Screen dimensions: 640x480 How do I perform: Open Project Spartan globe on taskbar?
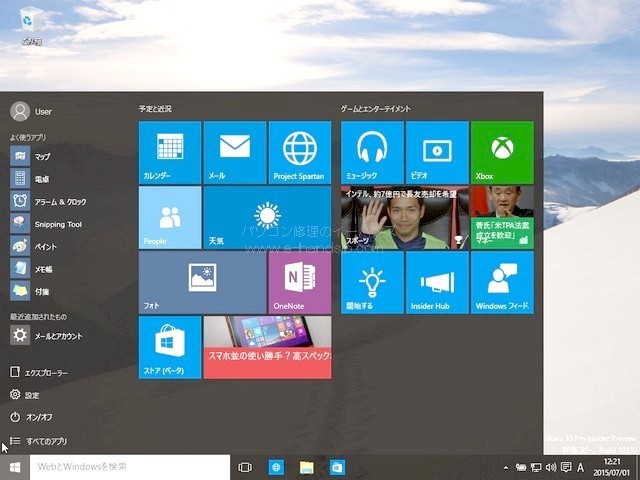tap(276, 467)
